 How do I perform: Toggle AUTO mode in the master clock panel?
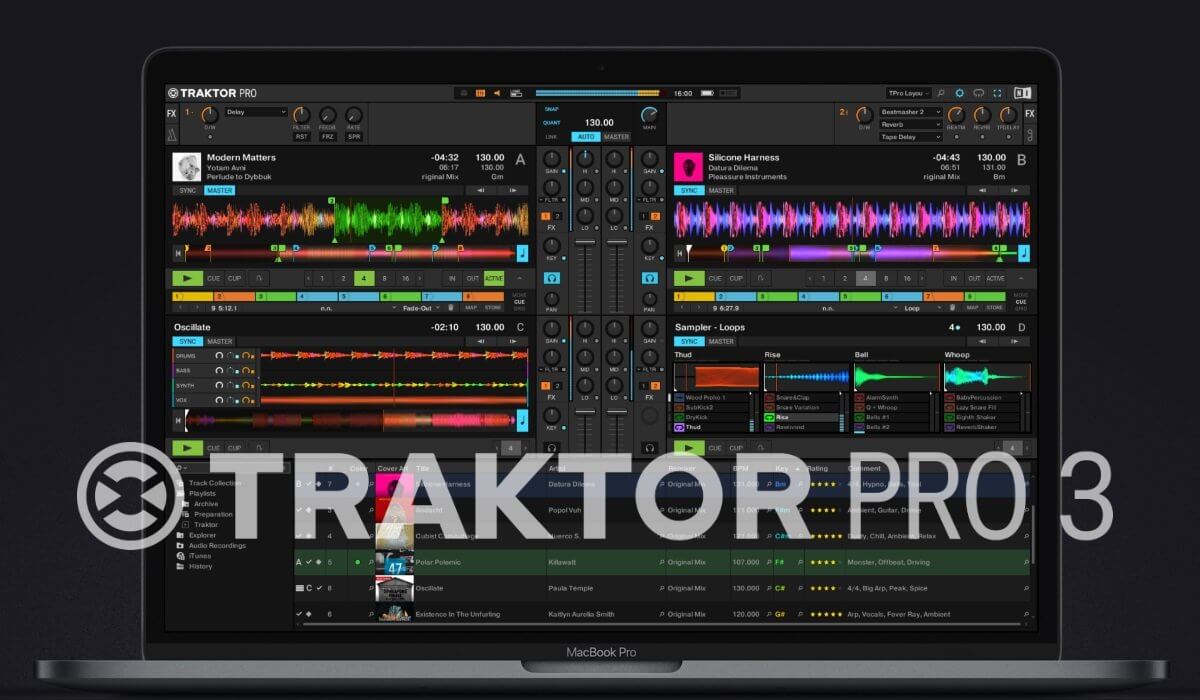[x=587, y=136]
